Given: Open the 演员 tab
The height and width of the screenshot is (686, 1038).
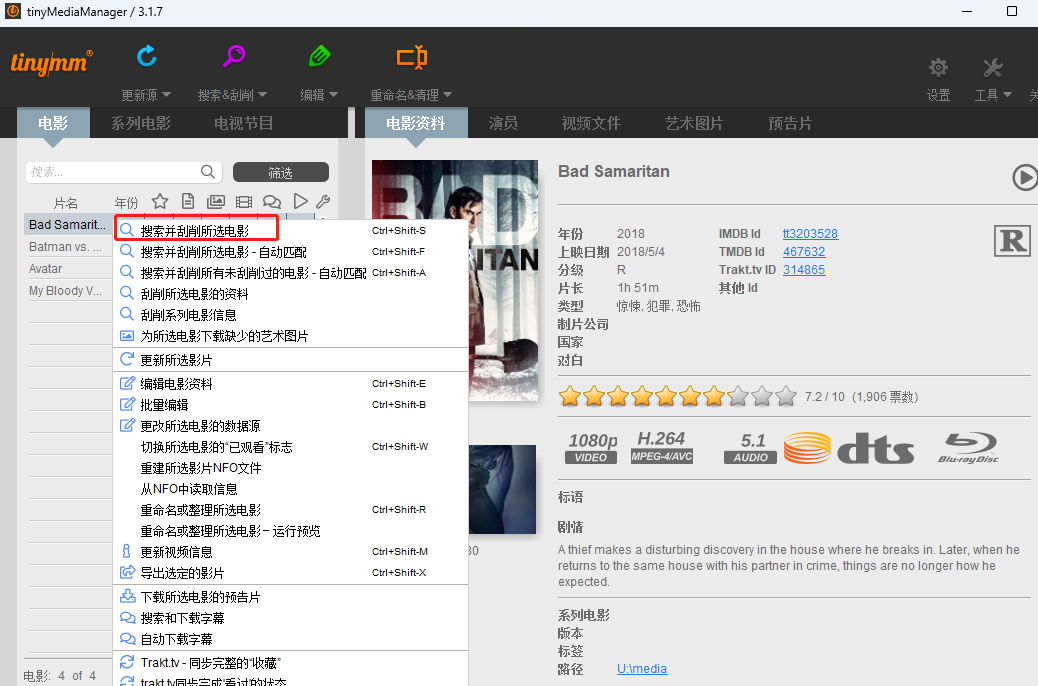Looking at the screenshot, I should [x=503, y=122].
